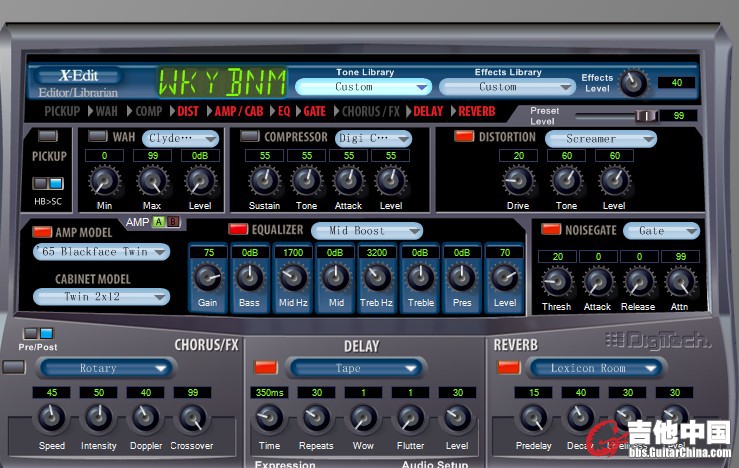Open the '65 Blackface Twin amp dropdown
739x468 pixels.
click(101, 252)
